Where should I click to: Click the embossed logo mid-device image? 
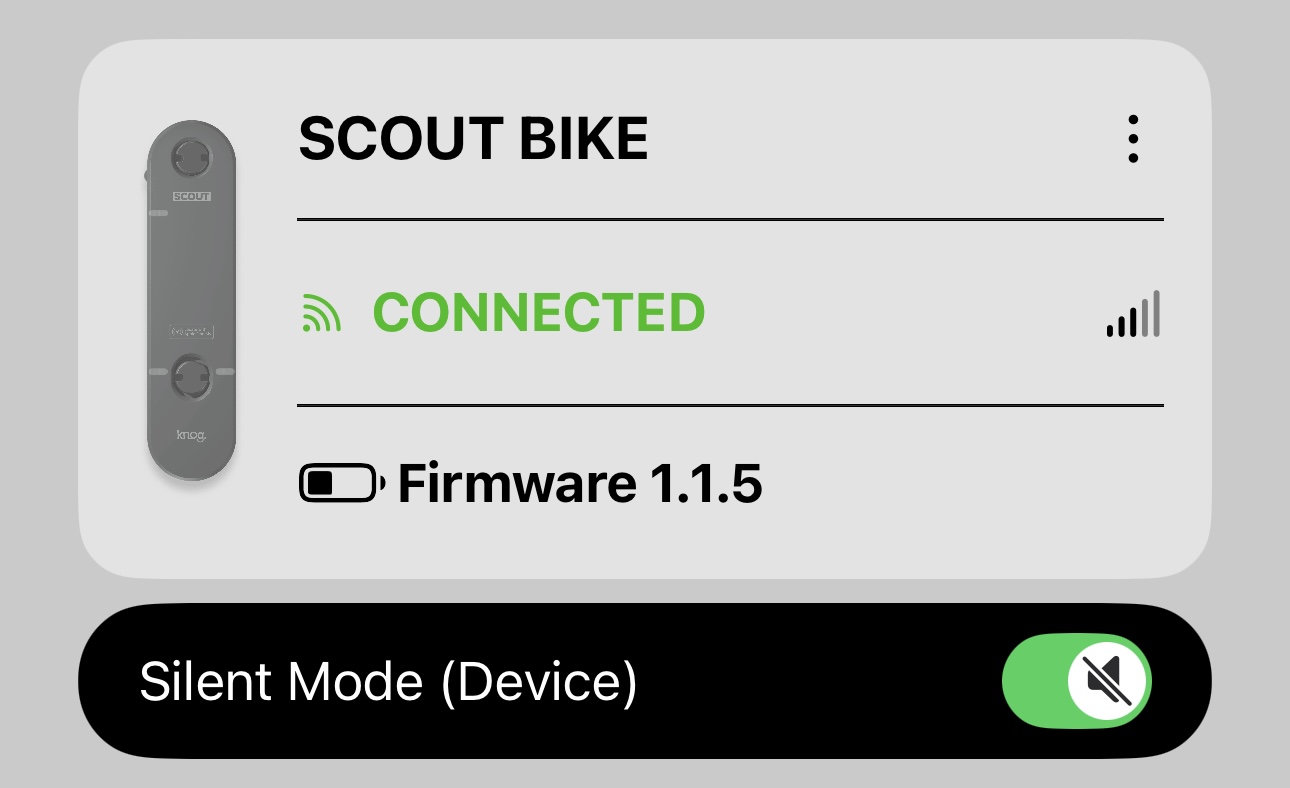191,331
